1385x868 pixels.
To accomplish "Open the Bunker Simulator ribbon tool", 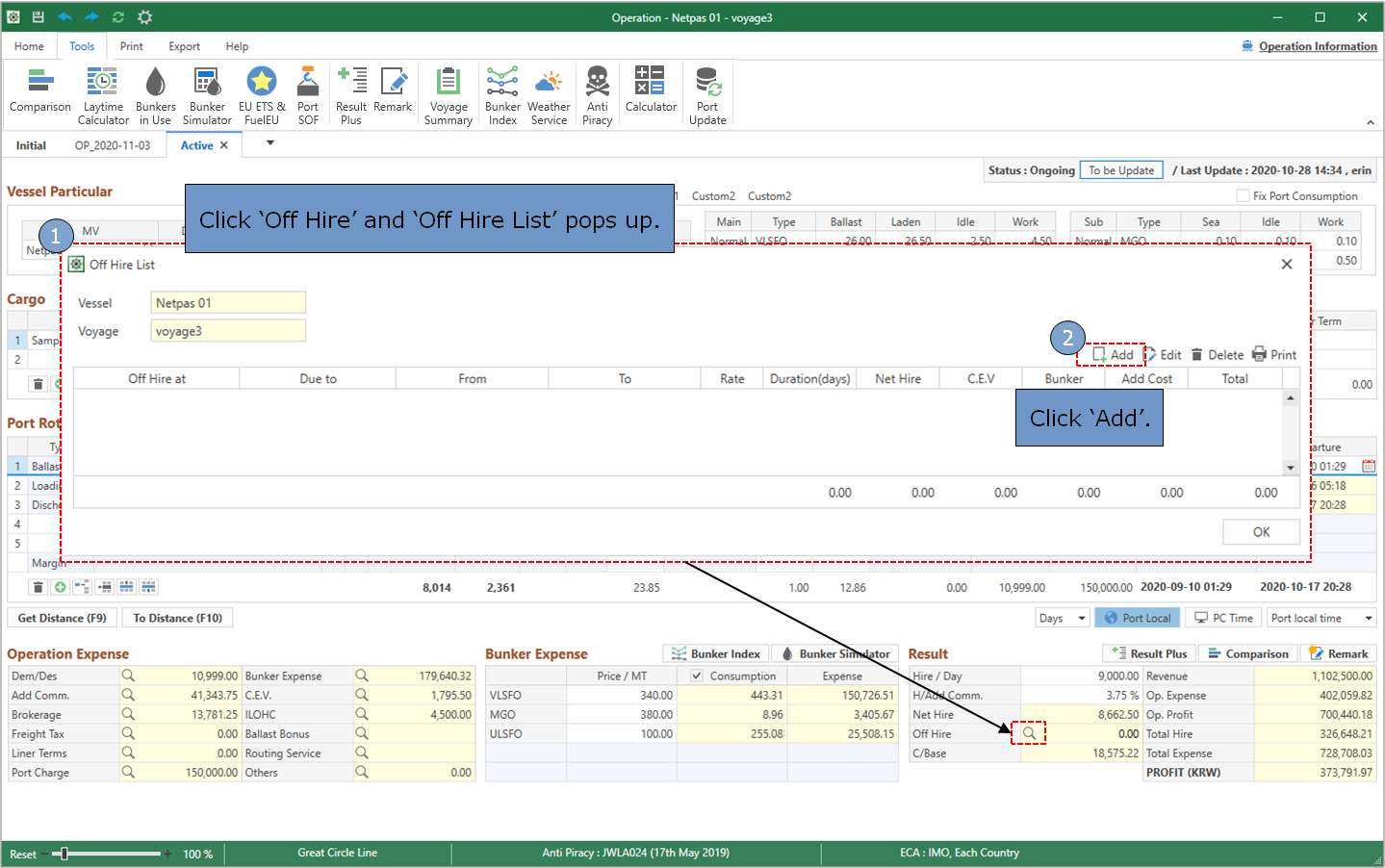I will (x=207, y=95).
